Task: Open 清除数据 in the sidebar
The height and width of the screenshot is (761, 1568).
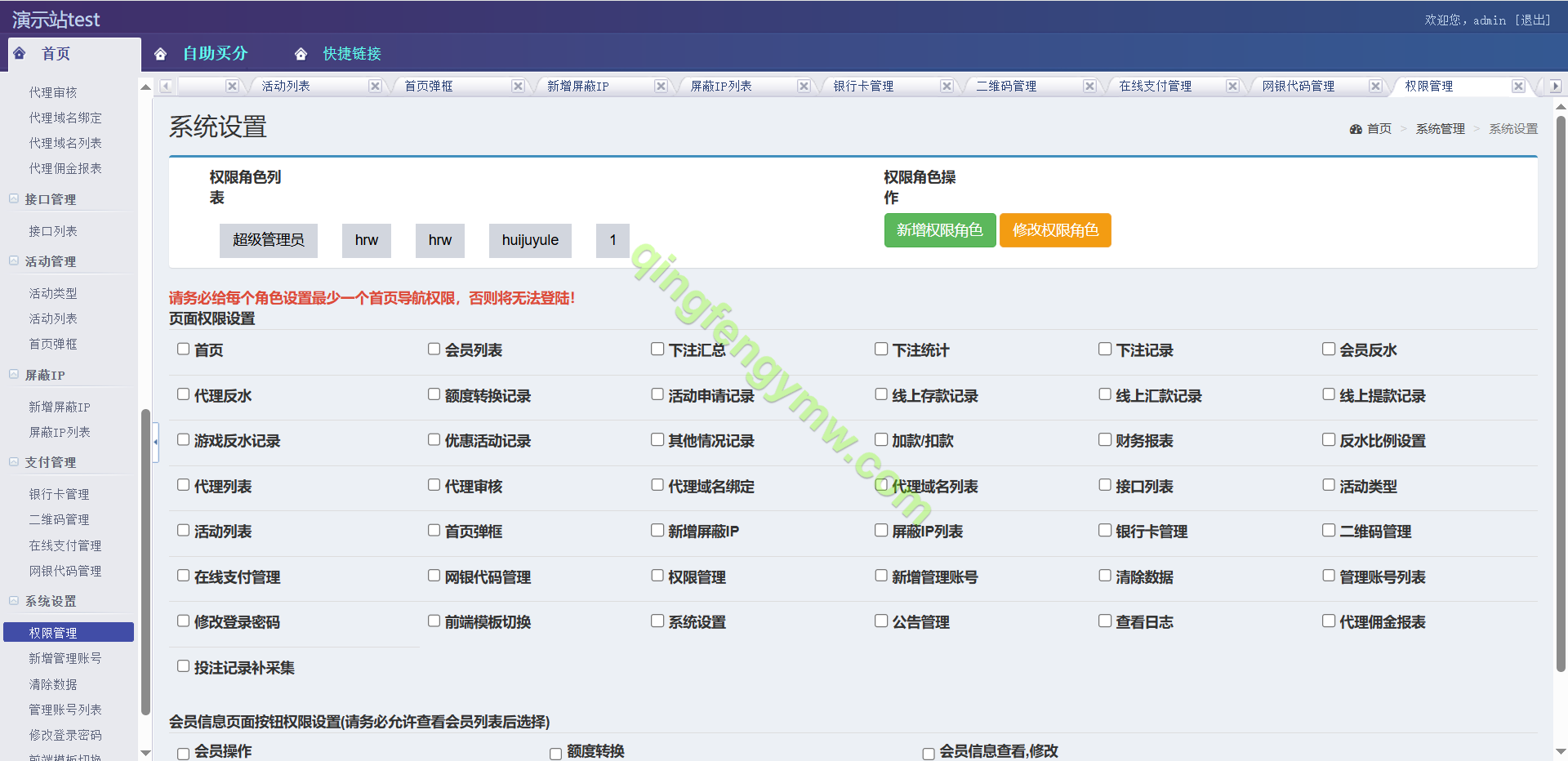Action: coord(53,684)
